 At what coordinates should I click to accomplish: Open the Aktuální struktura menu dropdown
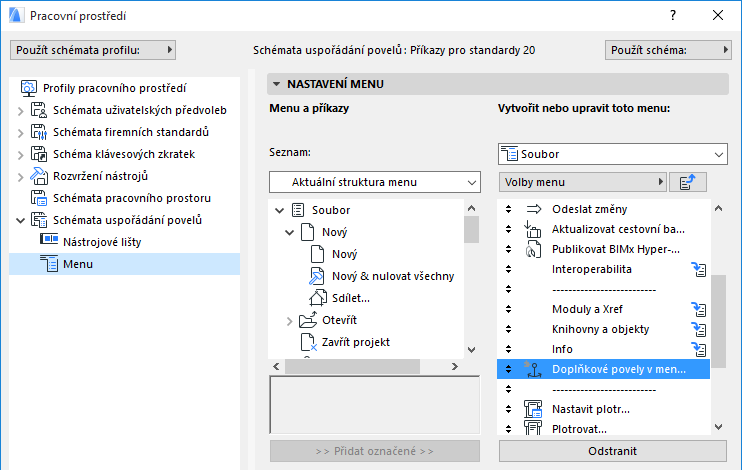pyautogui.click(x=375, y=182)
